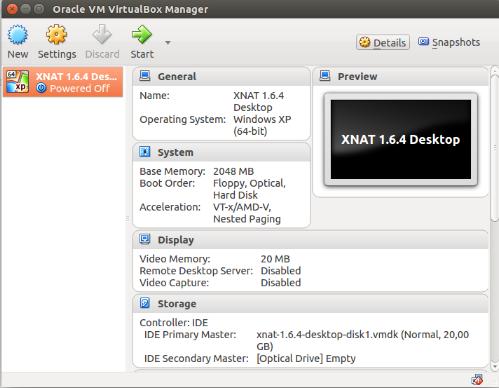This screenshot has height=388, width=499.
Task: Open the Display section header
Action: [x=310, y=240]
